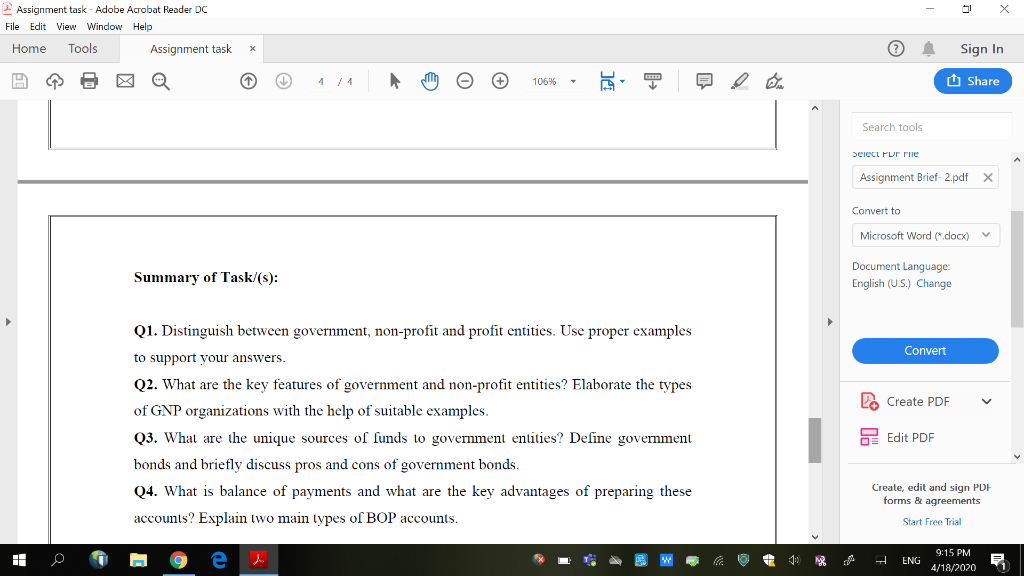Click the blue Convert button
The image size is (1024, 576).
pos(925,351)
